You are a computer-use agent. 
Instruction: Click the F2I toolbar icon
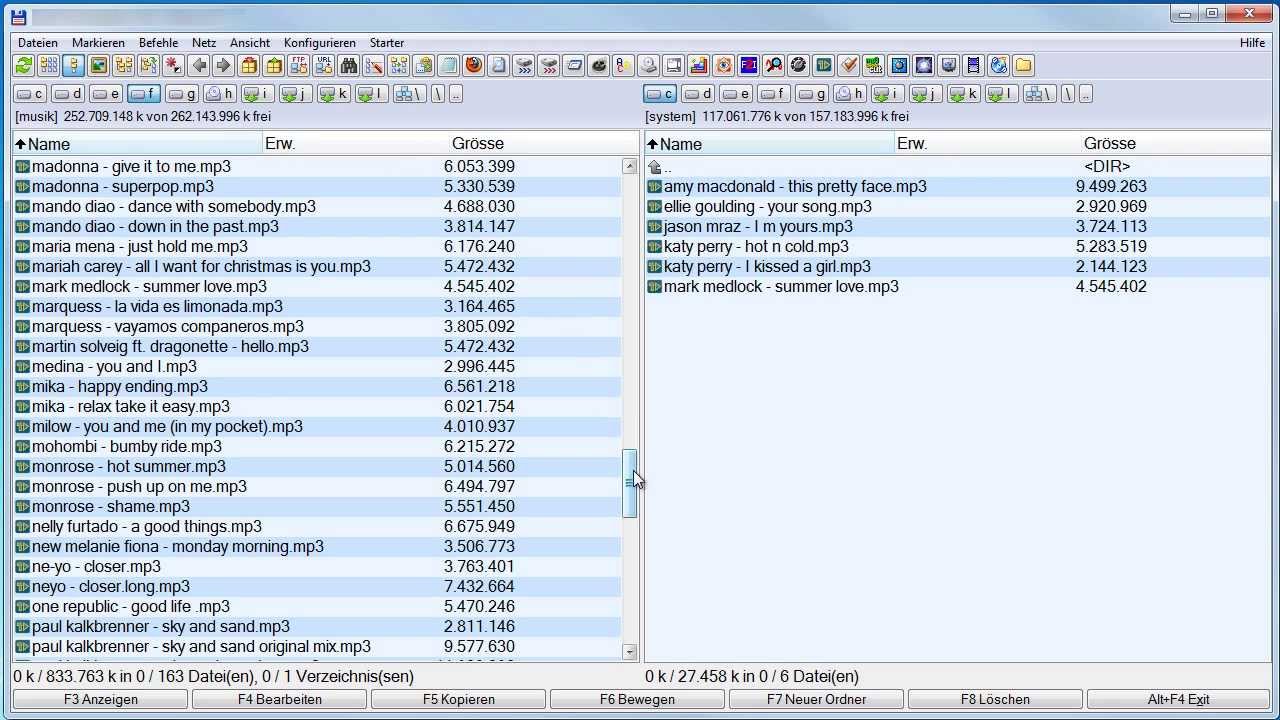coord(749,65)
